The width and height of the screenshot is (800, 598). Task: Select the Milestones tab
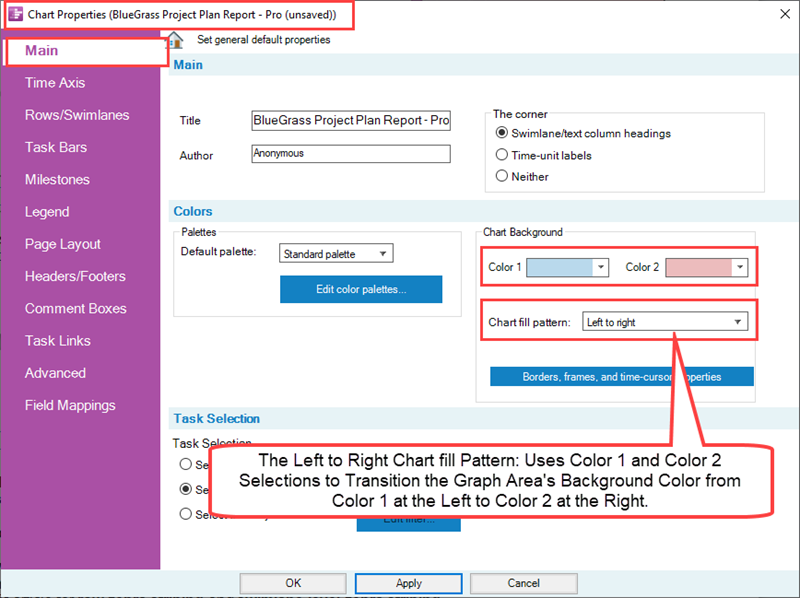[x=57, y=180]
